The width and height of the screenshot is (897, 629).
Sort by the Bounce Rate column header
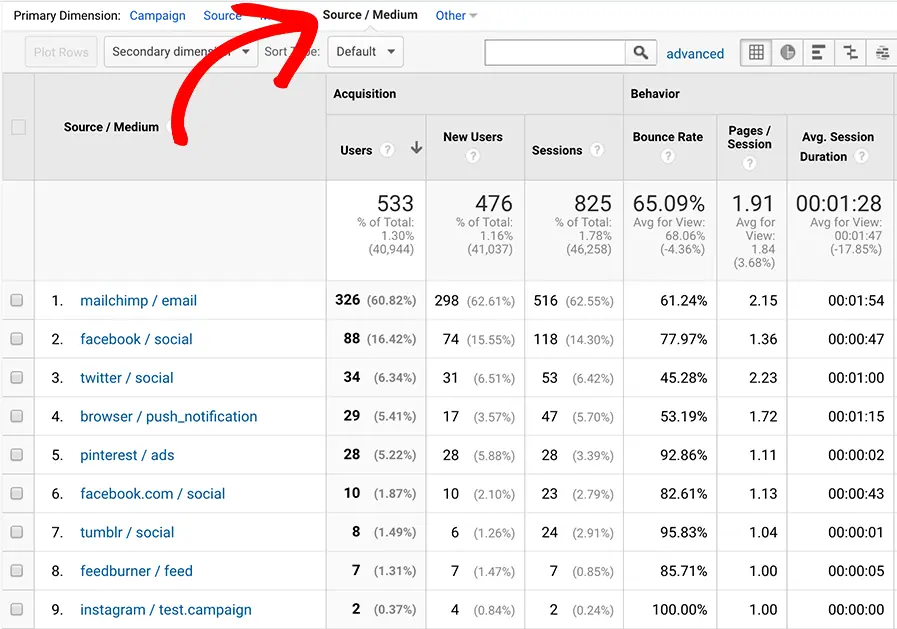pos(668,137)
